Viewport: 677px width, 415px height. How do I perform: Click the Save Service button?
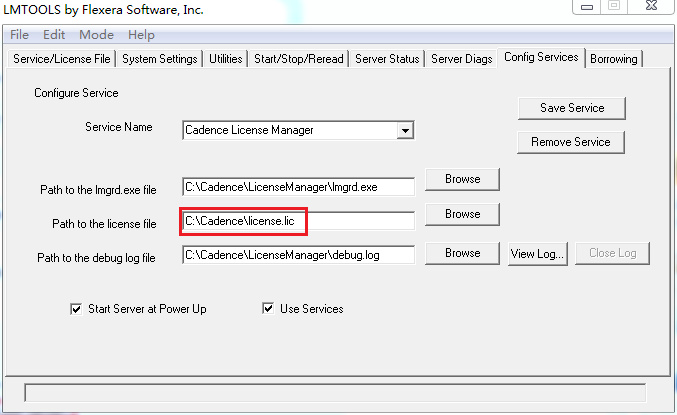coord(572,108)
